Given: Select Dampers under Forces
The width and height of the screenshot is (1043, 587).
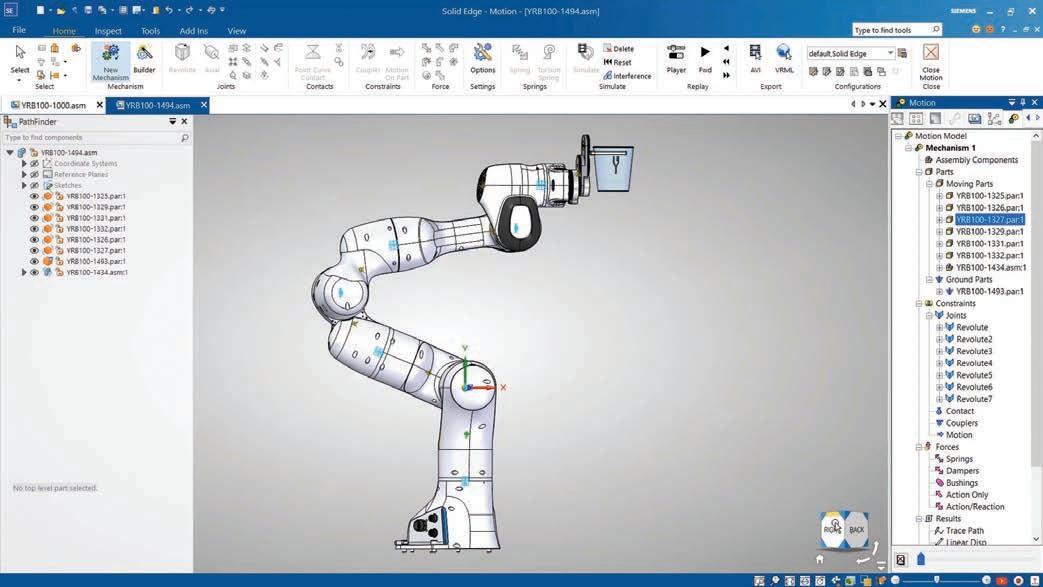Looking at the screenshot, I should point(962,471).
